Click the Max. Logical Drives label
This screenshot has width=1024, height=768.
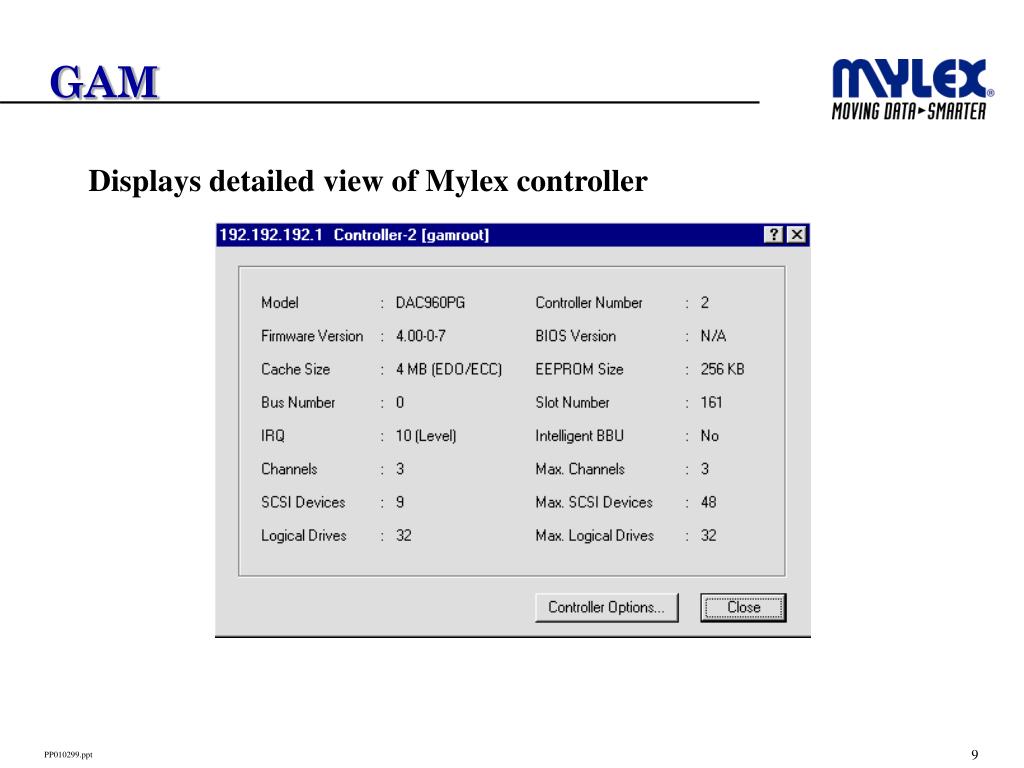click(x=594, y=536)
